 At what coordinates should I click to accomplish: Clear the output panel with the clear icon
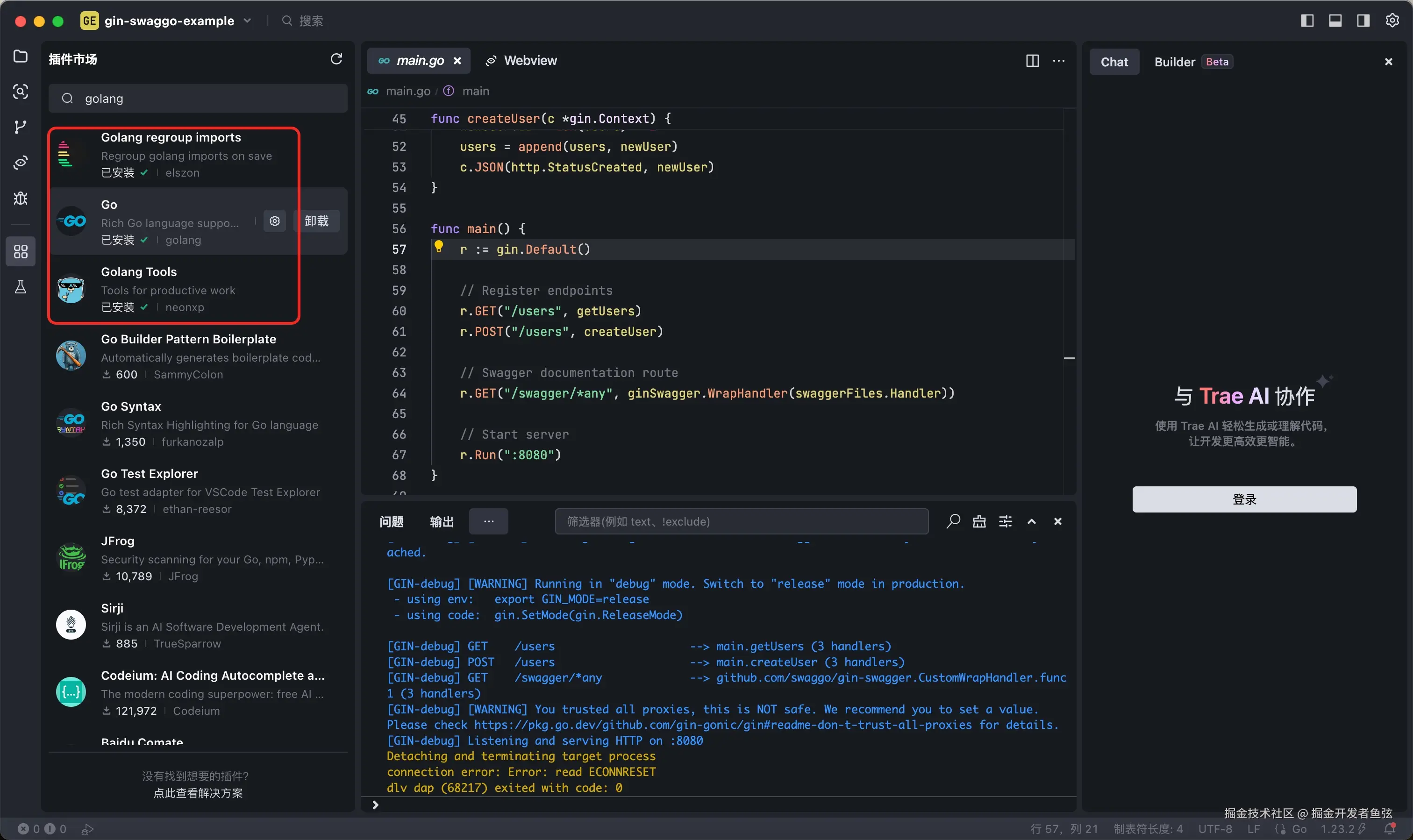pyautogui.click(x=979, y=521)
